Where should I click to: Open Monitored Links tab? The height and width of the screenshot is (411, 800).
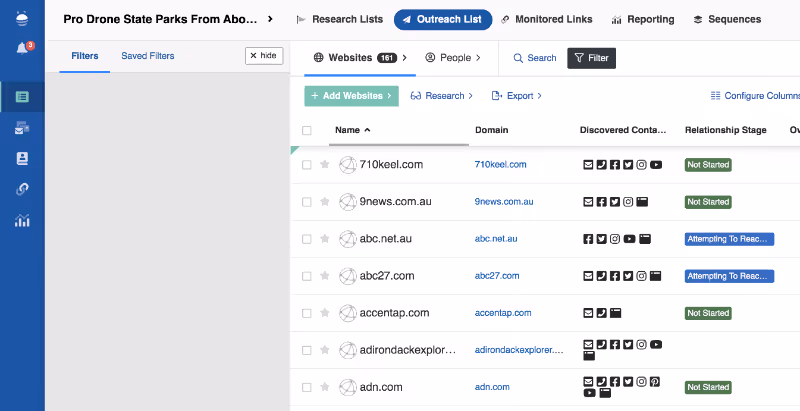pos(546,19)
